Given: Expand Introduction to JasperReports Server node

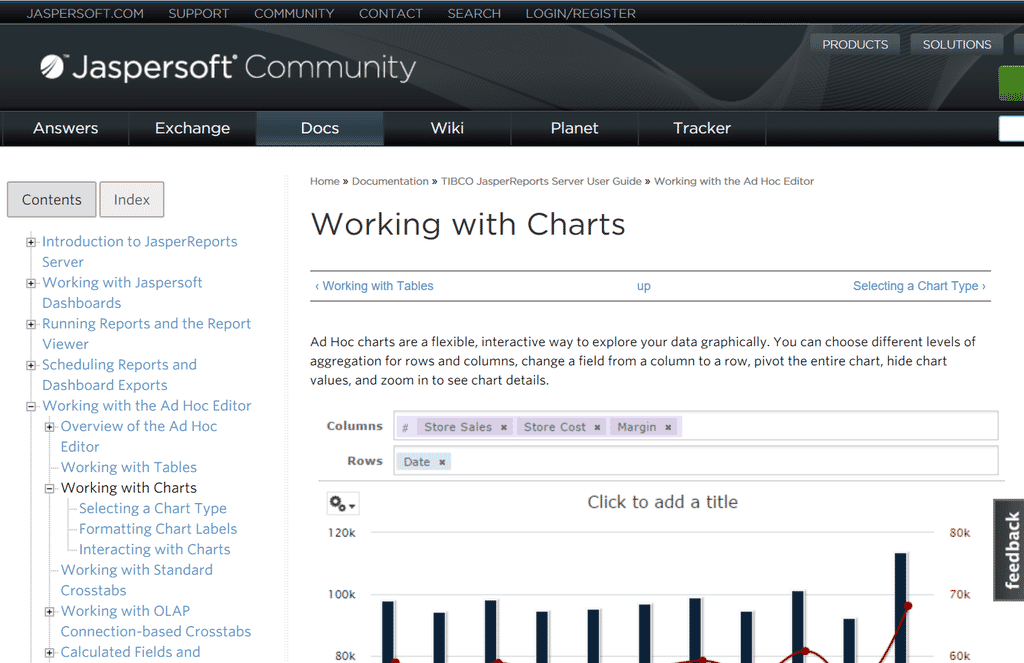Looking at the screenshot, I should click(31, 242).
